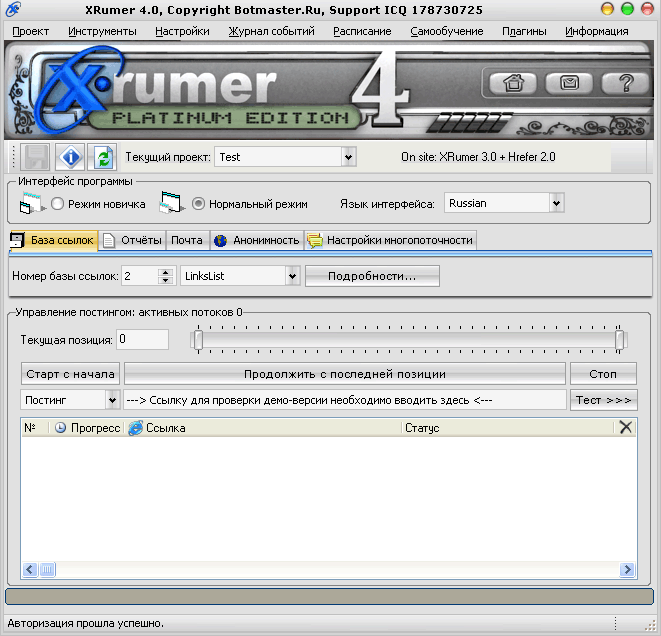The width and height of the screenshot is (661, 636).
Task: Open the Проект menu
Action: point(30,31)
